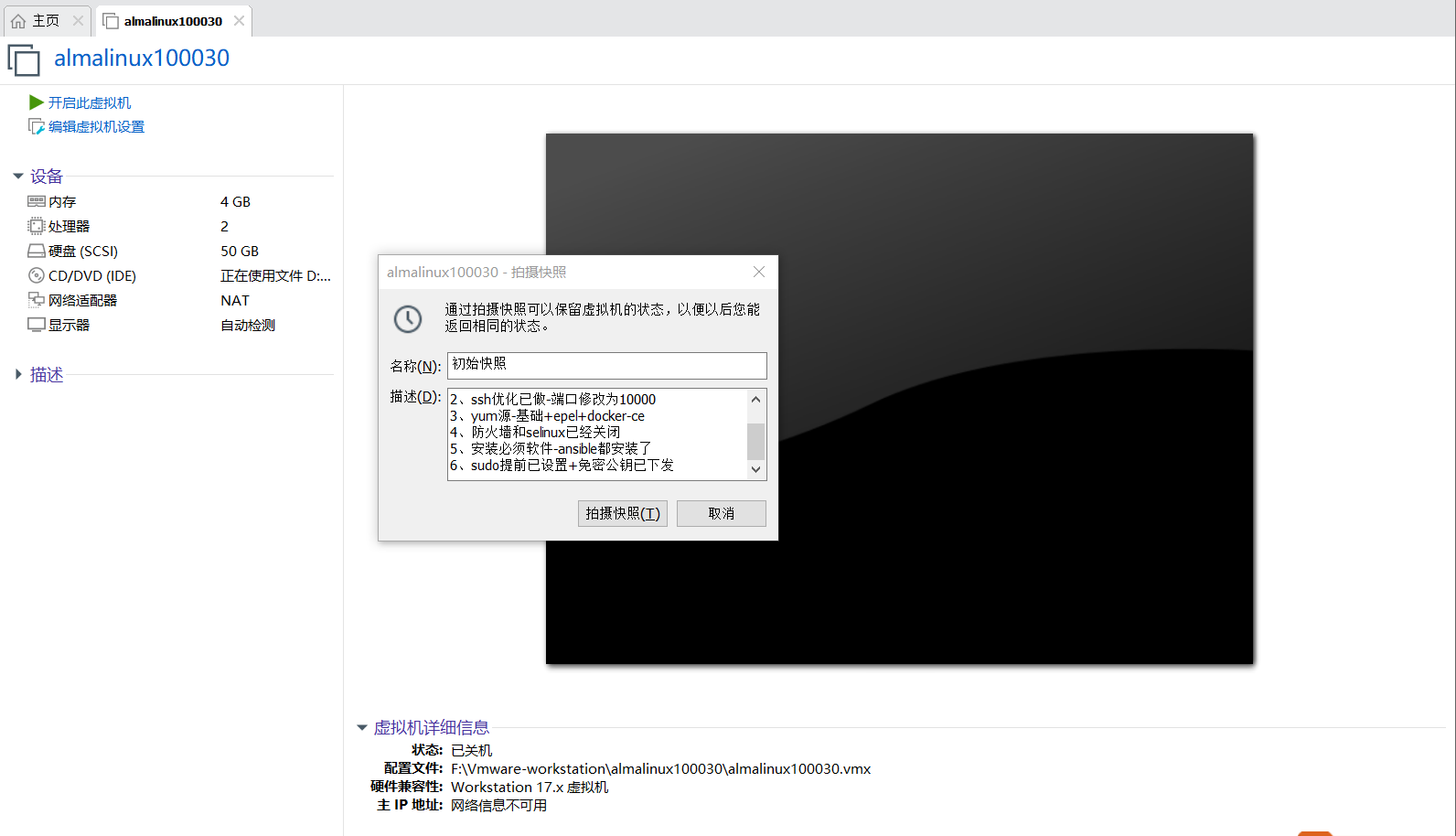Click the VM icon beside almalinux100030 title
1456x836 pixels.
coord(24,59)
